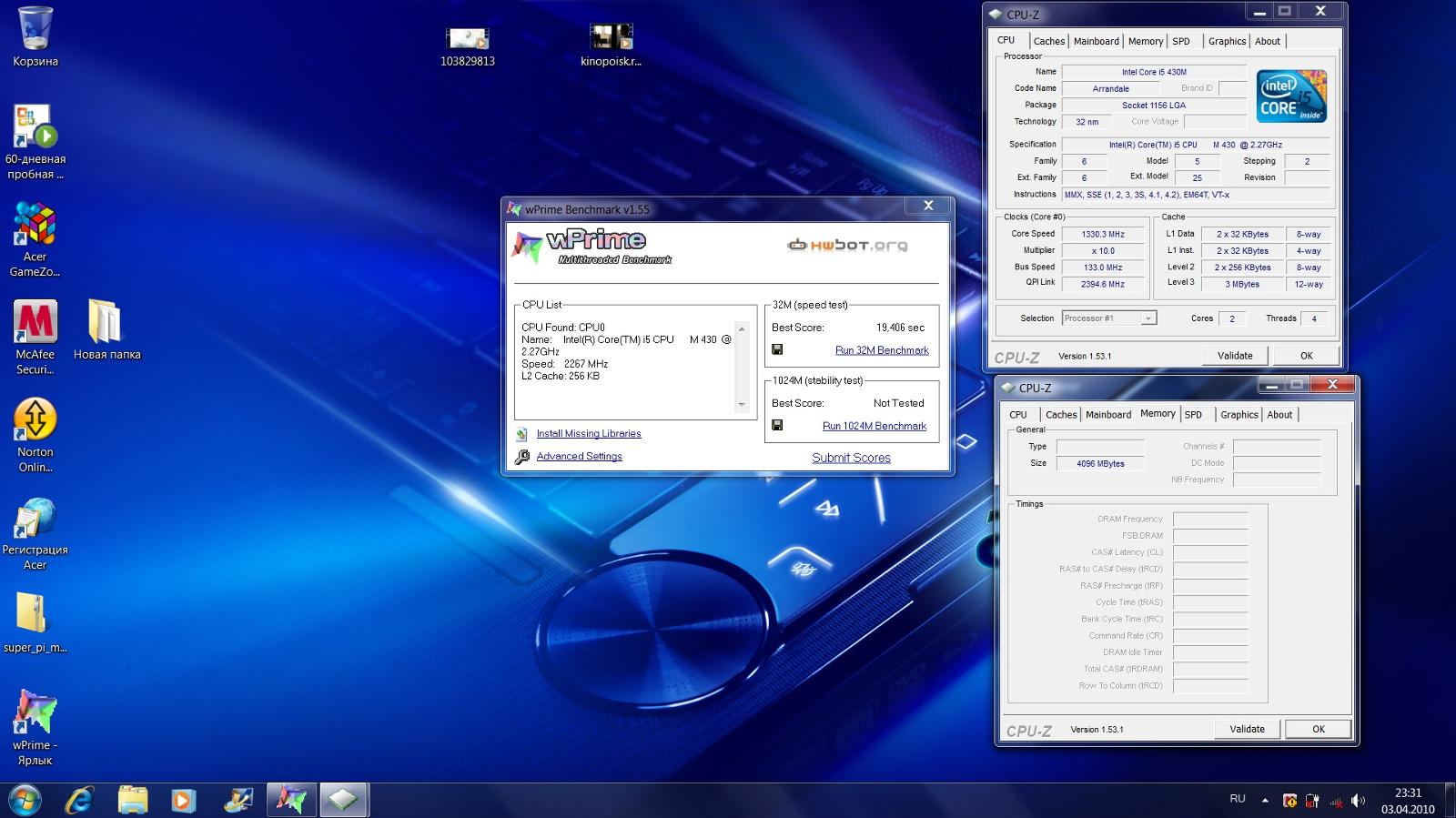Switch to CPU-Z taskbar button
The width and height of the screenshot is (1456, 818).
point(343,800)
